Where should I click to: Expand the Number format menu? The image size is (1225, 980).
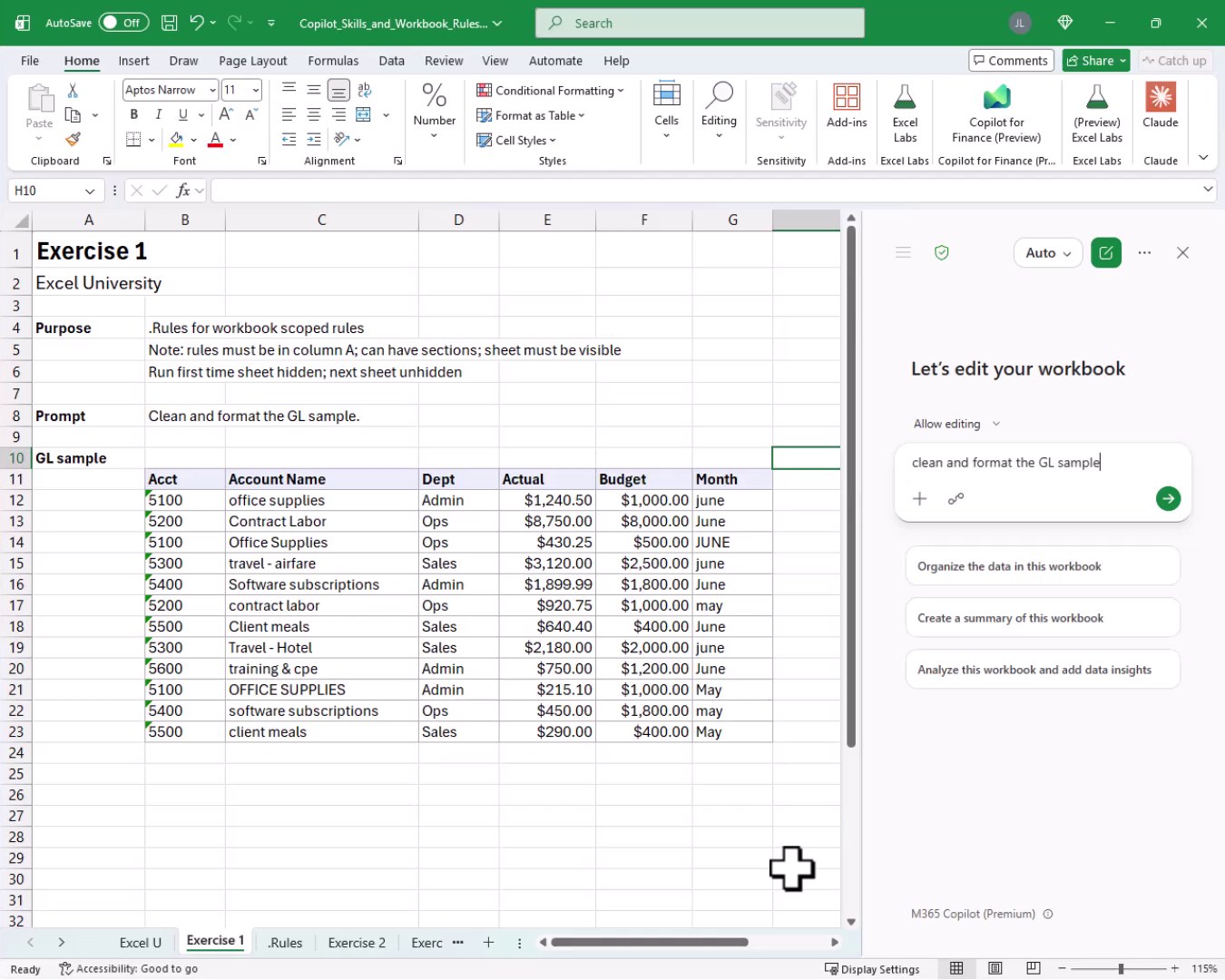click(434, 113)
